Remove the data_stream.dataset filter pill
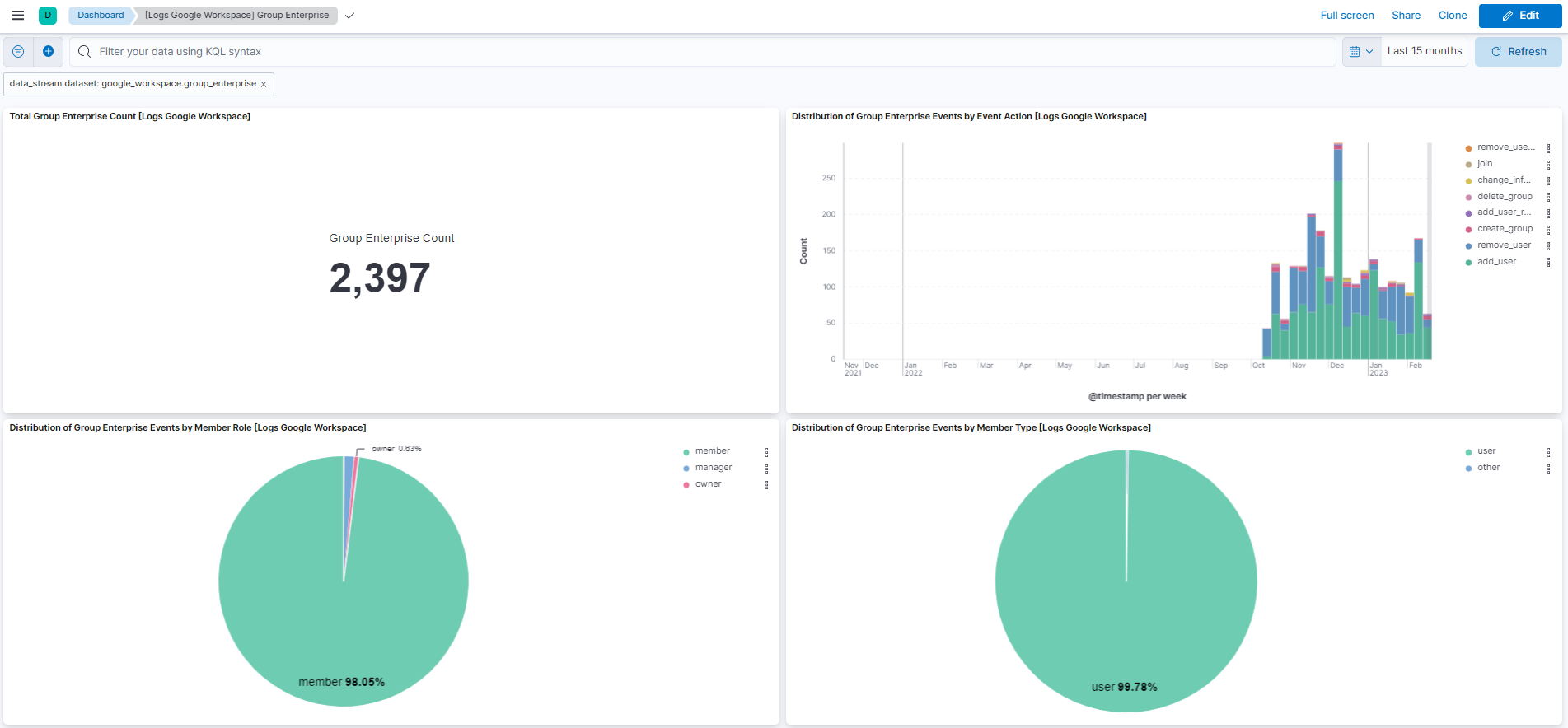 264,84
